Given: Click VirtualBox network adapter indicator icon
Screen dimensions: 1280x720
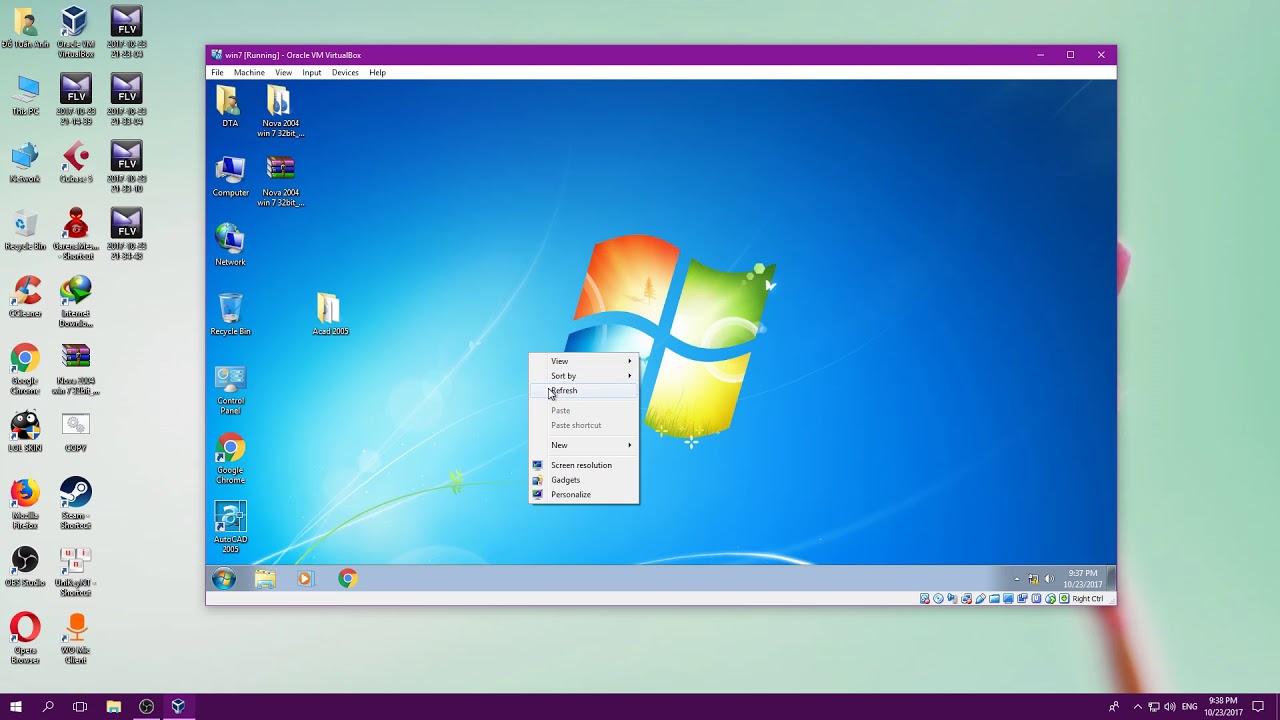Looking at the screenshot, I should tap(966, 599).
